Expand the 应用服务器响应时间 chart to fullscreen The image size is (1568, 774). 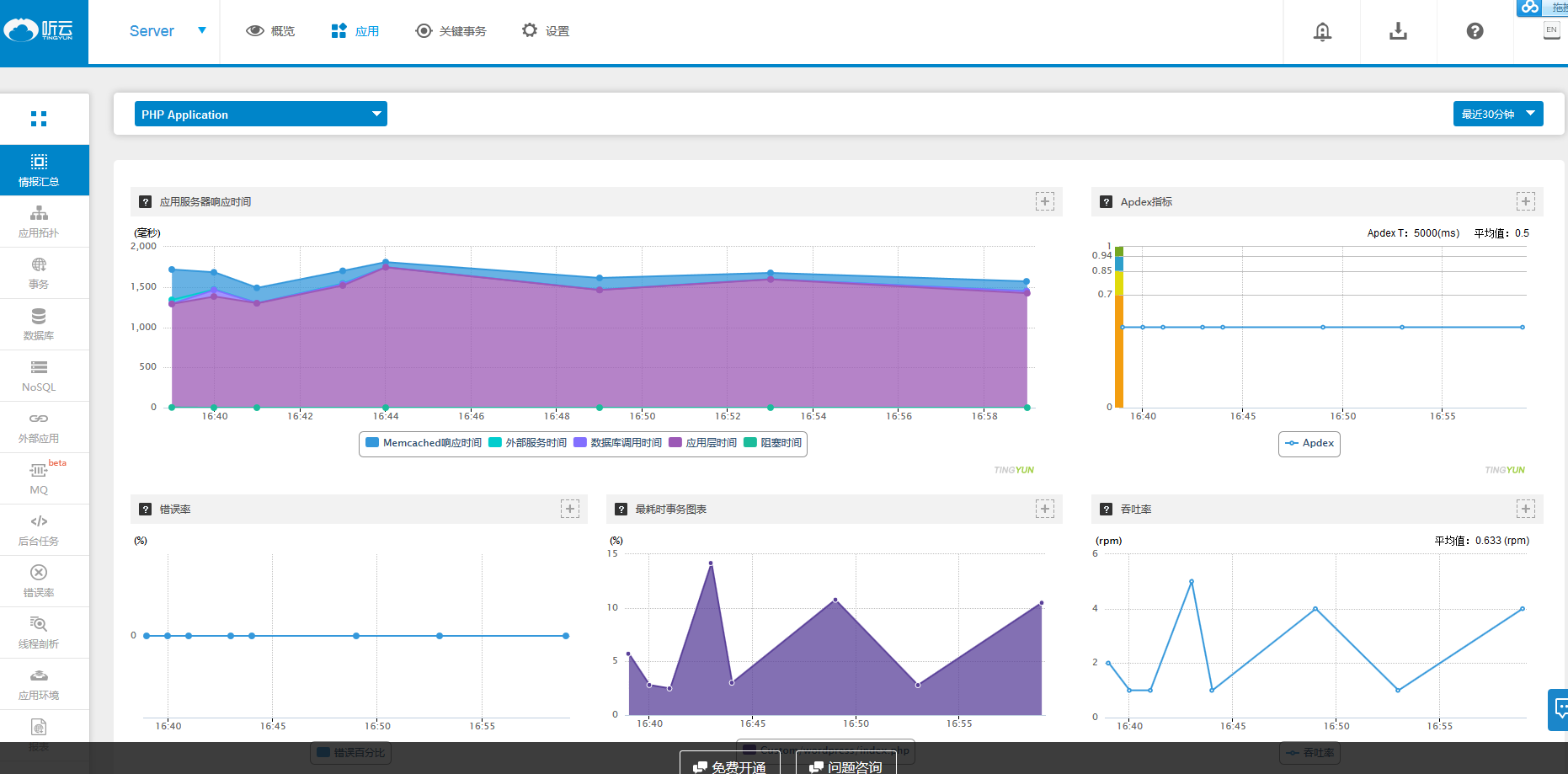(x=1044, y=201)
